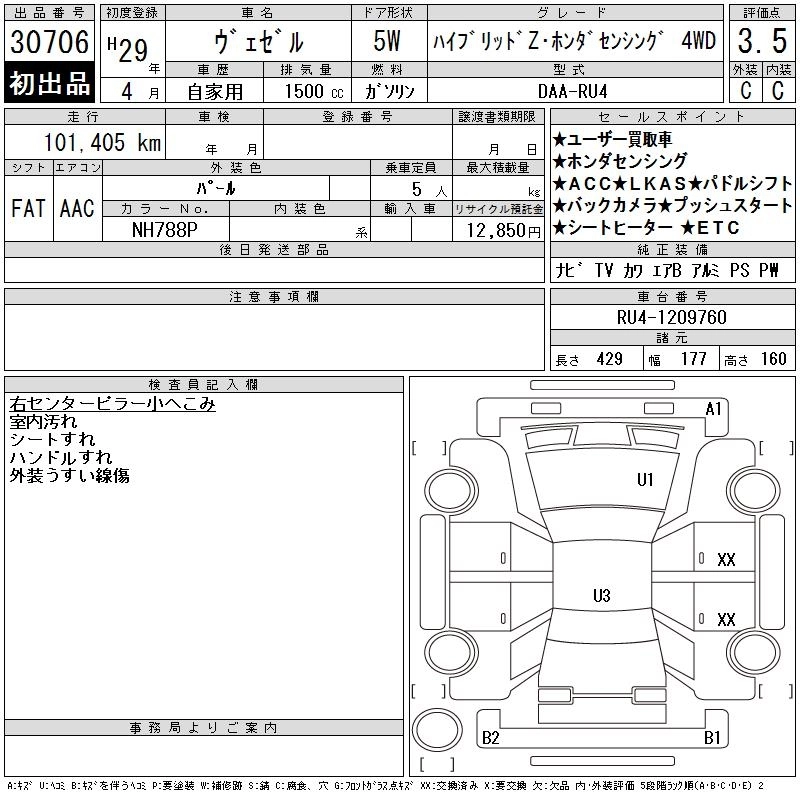
Task: Click the lot number 30706
Action: coord(49,42)
